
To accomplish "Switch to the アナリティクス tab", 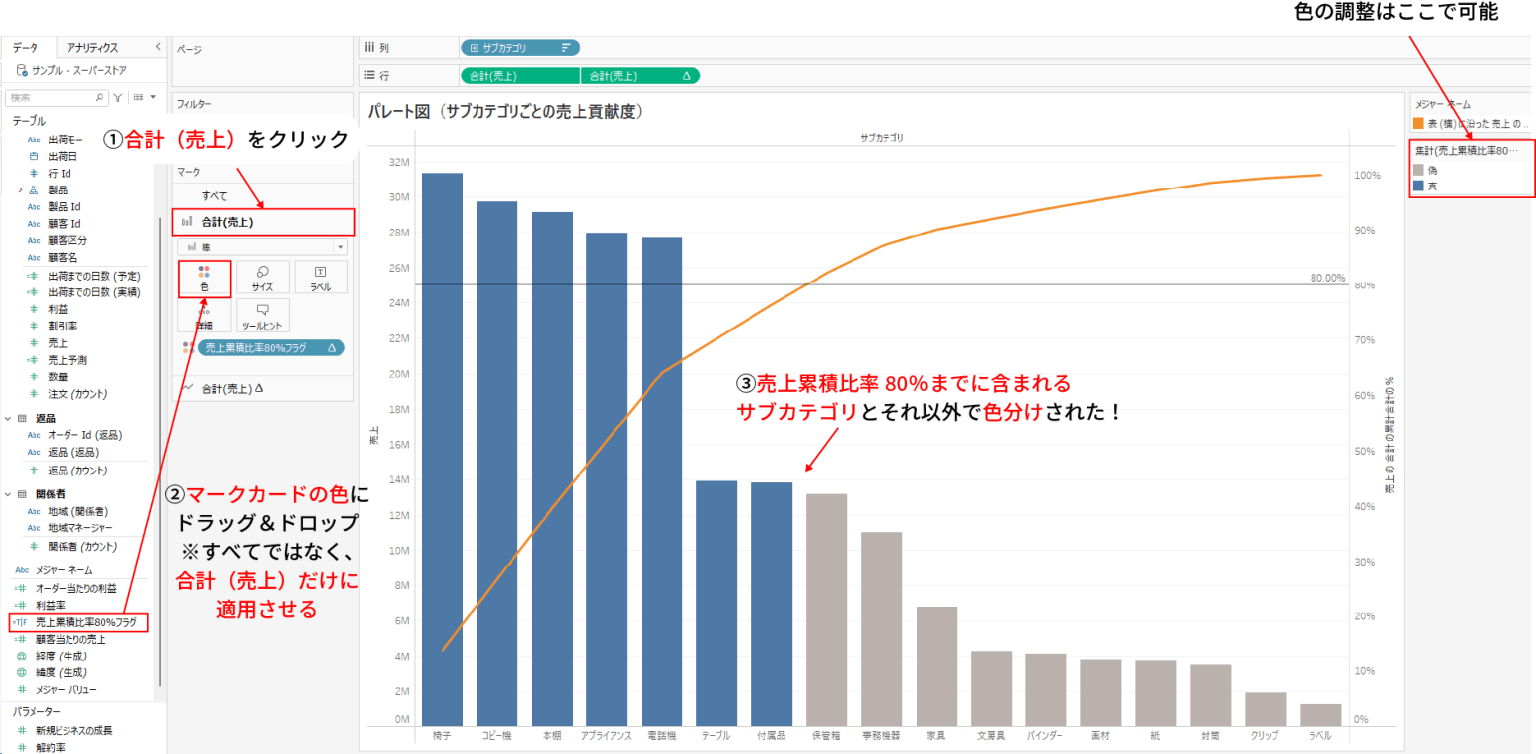I will pyautogui.click(x=91, y=46).
